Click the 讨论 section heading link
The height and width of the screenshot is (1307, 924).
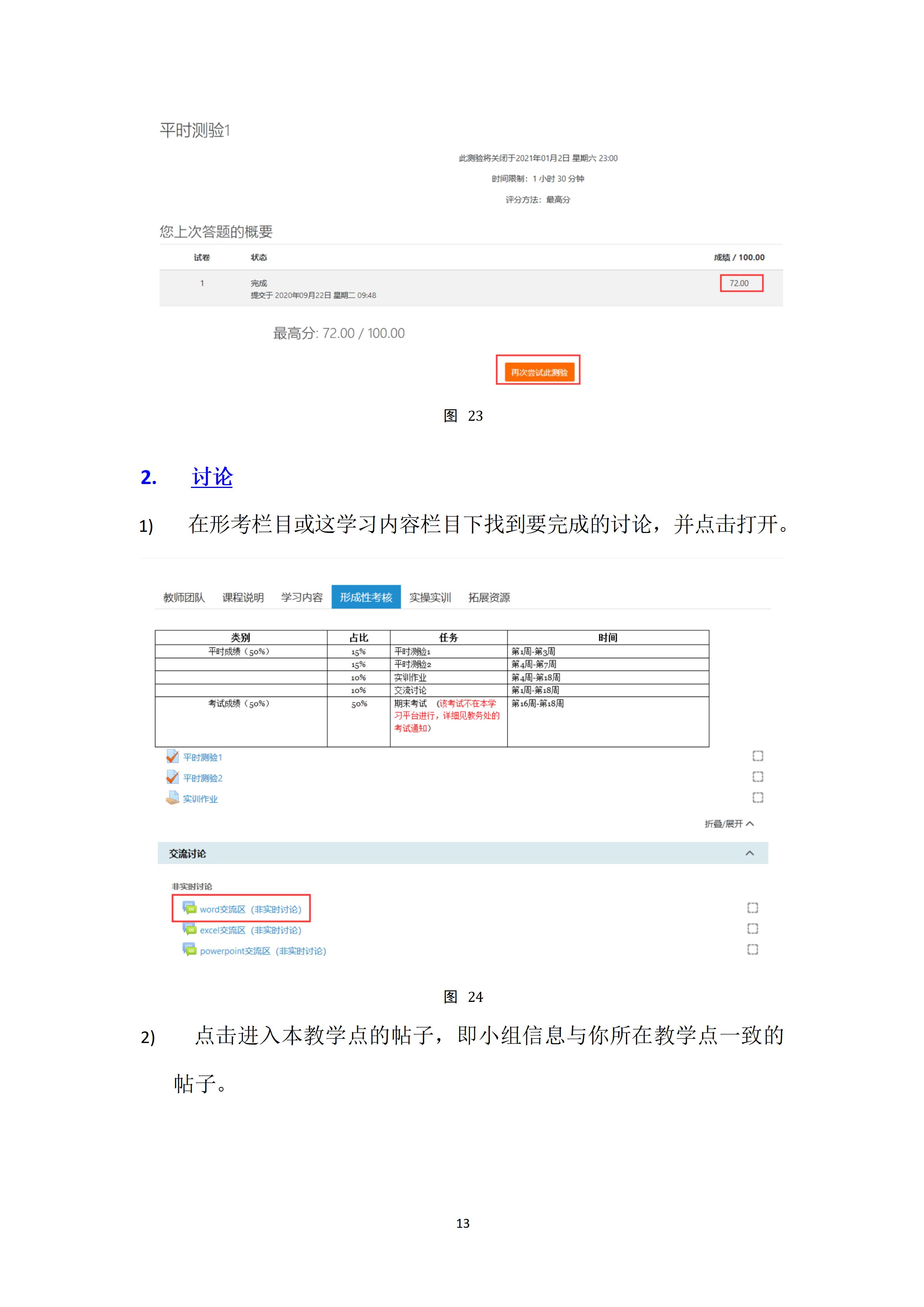(x=211, y=477)
